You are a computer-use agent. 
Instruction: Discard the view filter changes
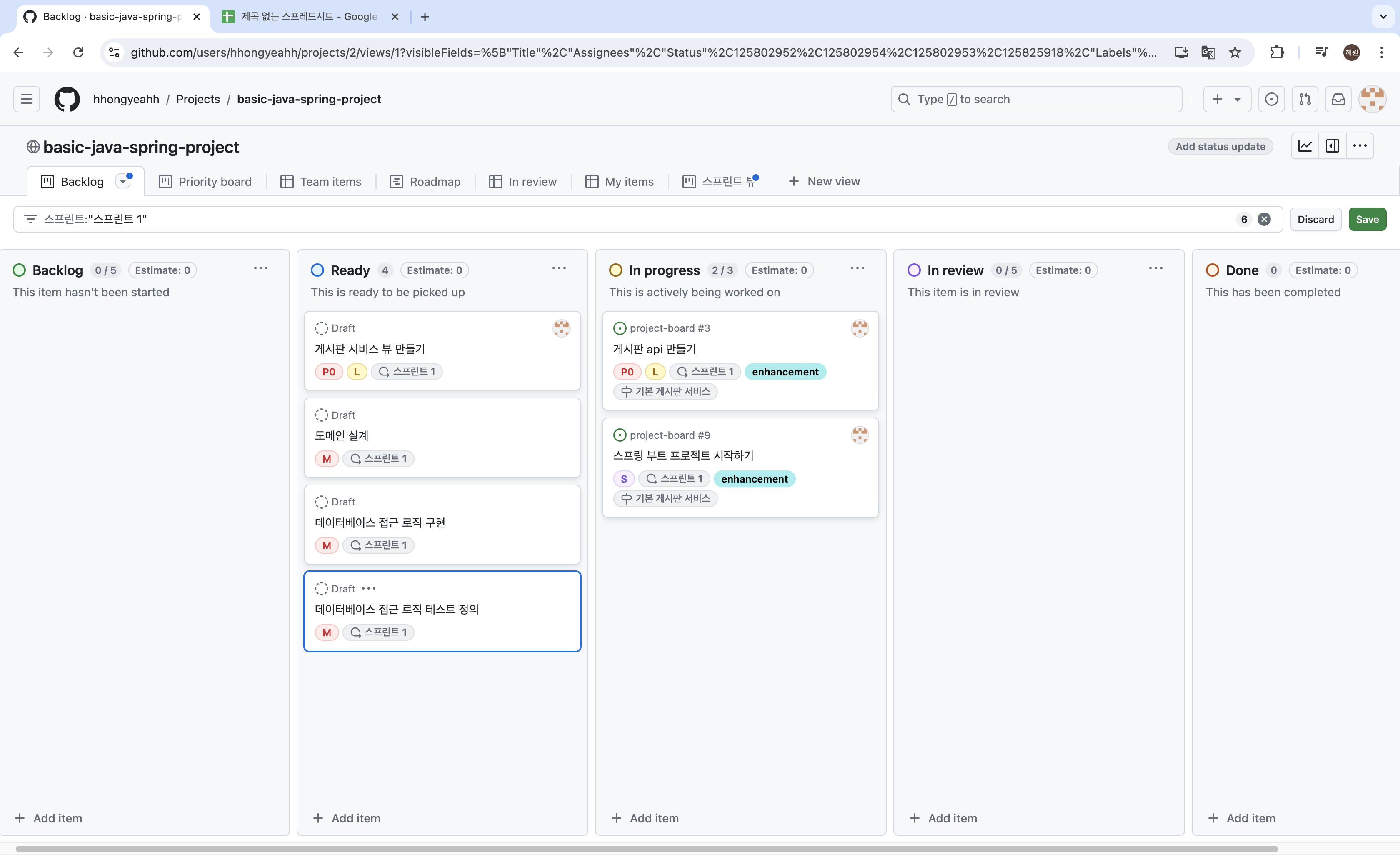[1315, 219]
